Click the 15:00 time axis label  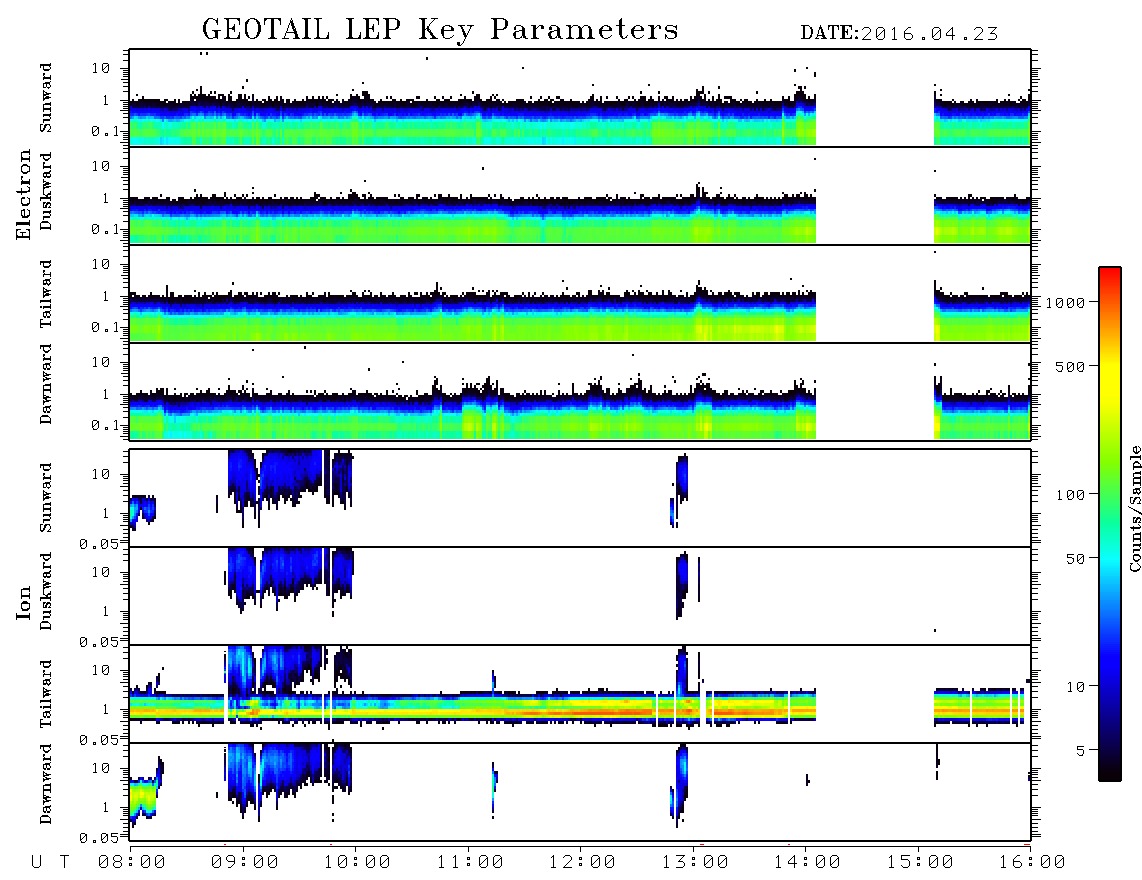click(920, 863)
